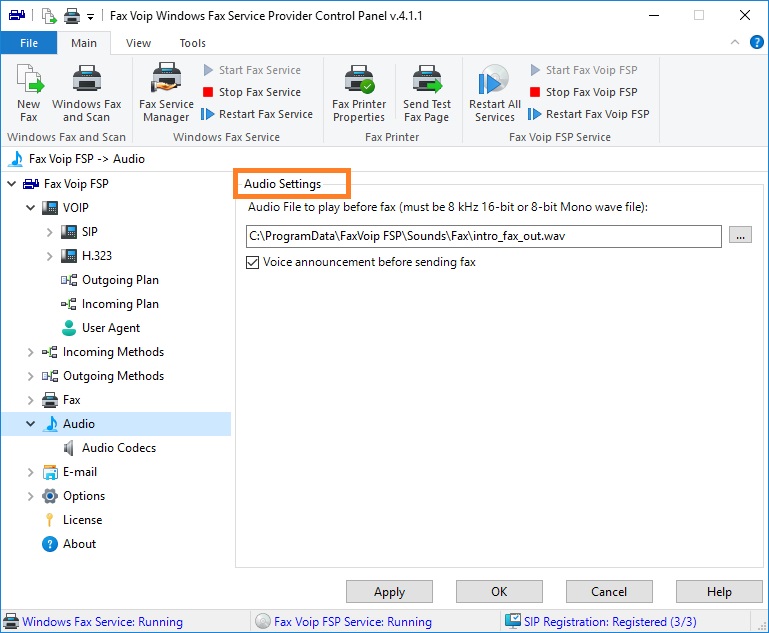
Task: Click the Help button
Action: click(719, 592)
